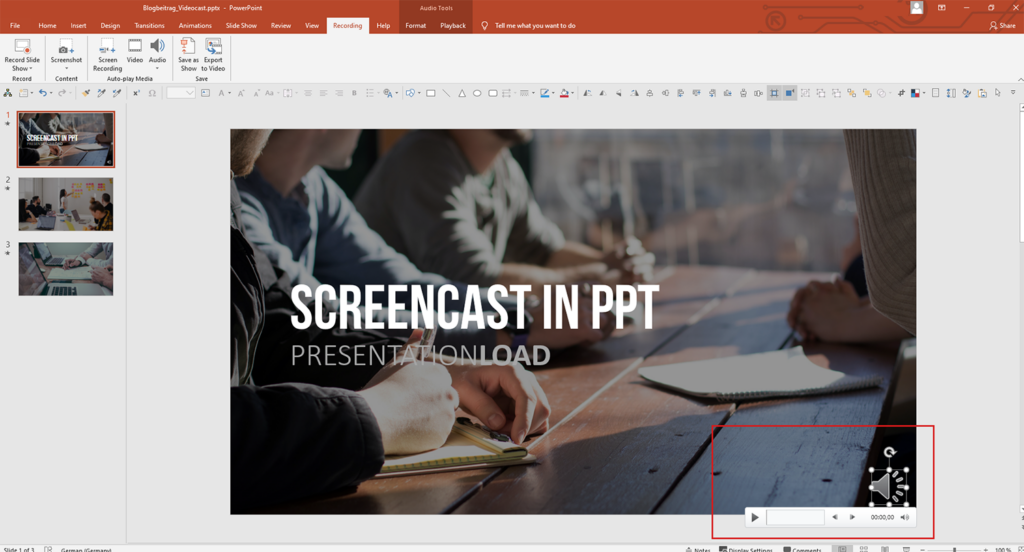Click the Share button

pos(1002,25)
